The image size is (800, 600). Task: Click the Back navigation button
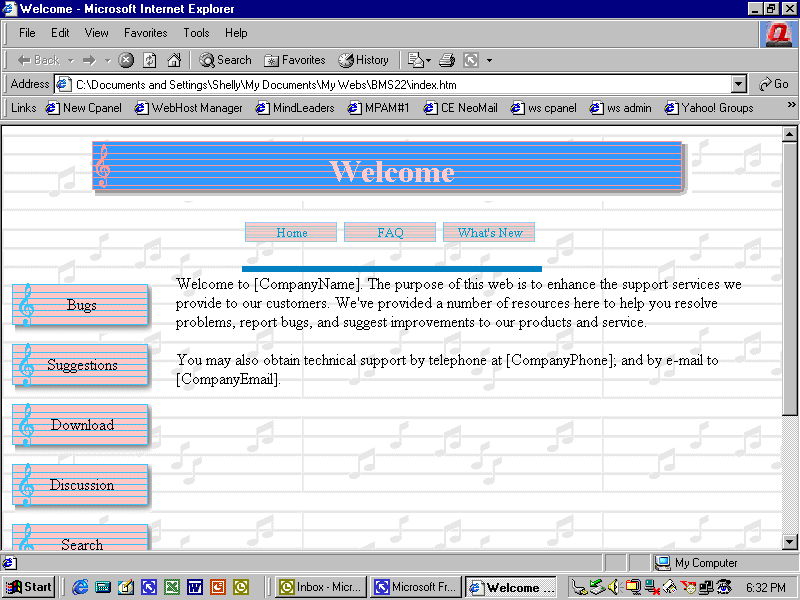38,60
